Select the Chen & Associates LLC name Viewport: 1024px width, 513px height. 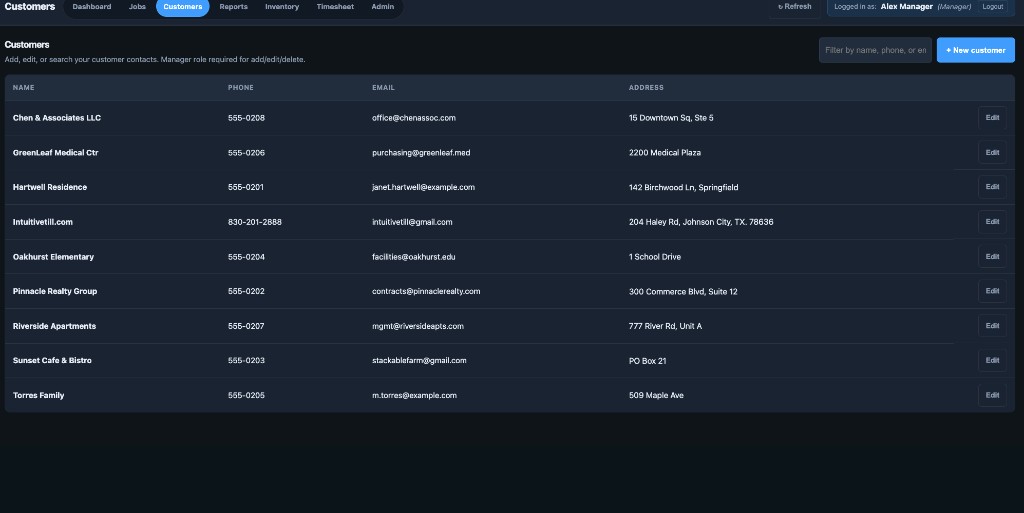click(57, 118)
